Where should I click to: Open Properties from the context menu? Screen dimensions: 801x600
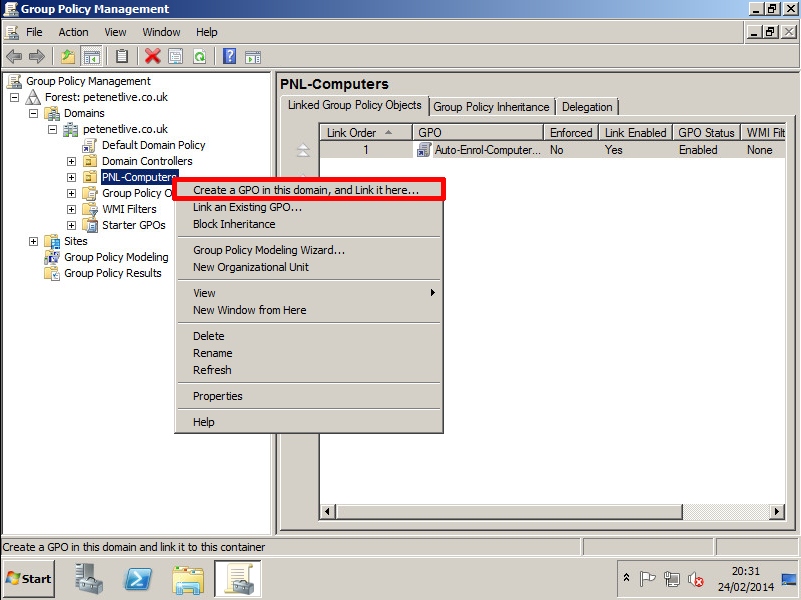tap(309, 396)
